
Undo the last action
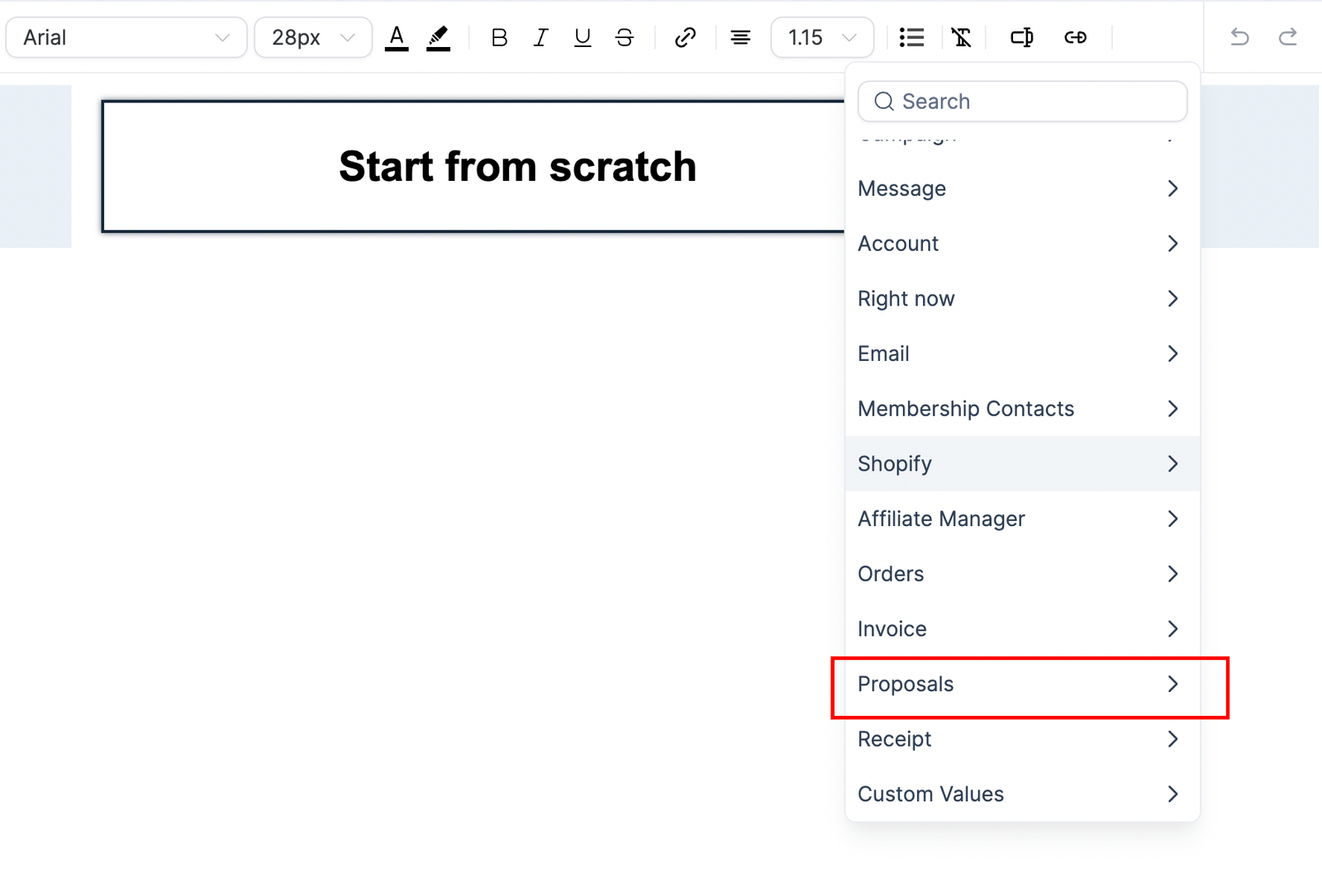coord(1239,37)
